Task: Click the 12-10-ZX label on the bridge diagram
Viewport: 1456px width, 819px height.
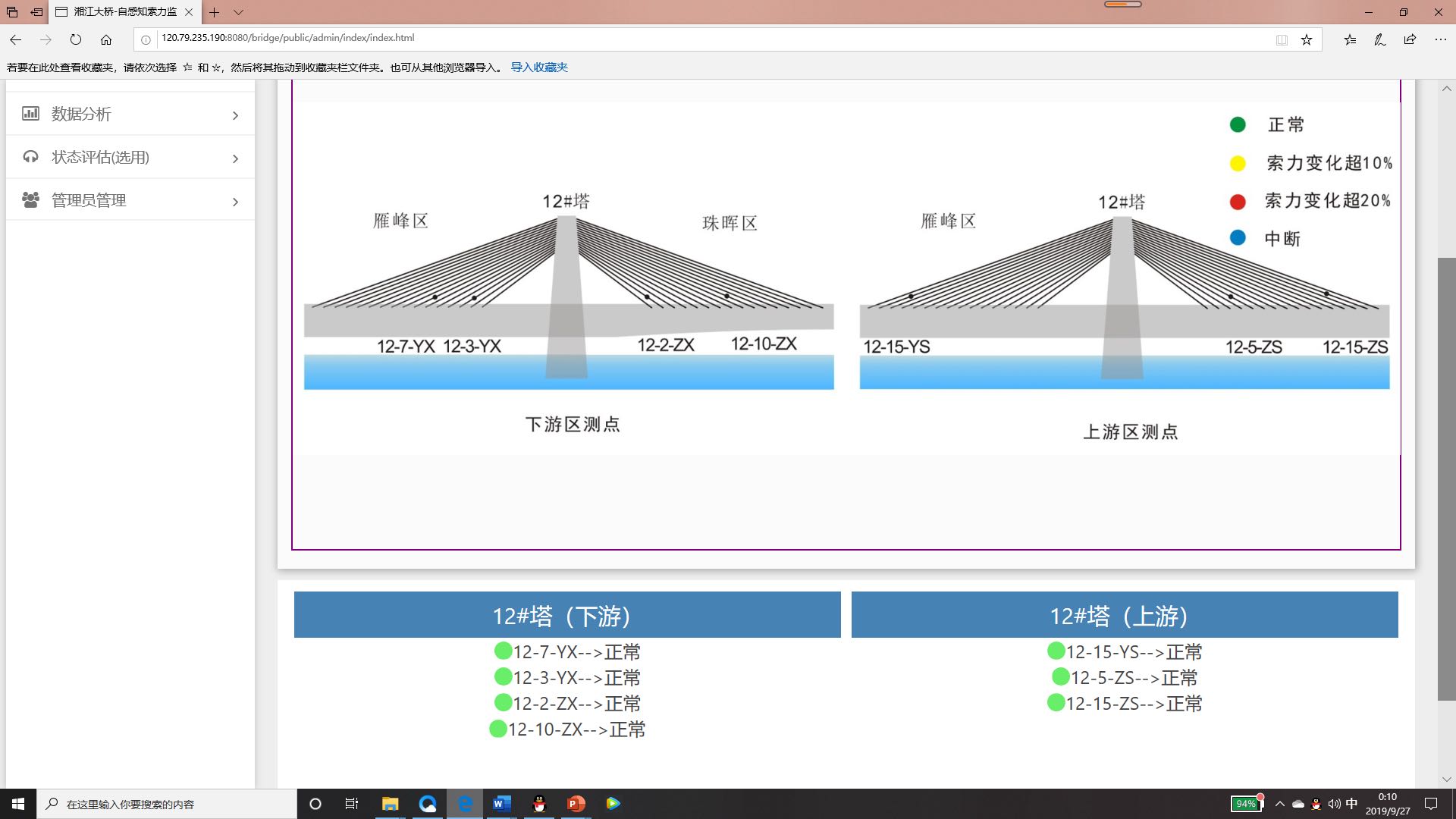Action: pos(764,344)
